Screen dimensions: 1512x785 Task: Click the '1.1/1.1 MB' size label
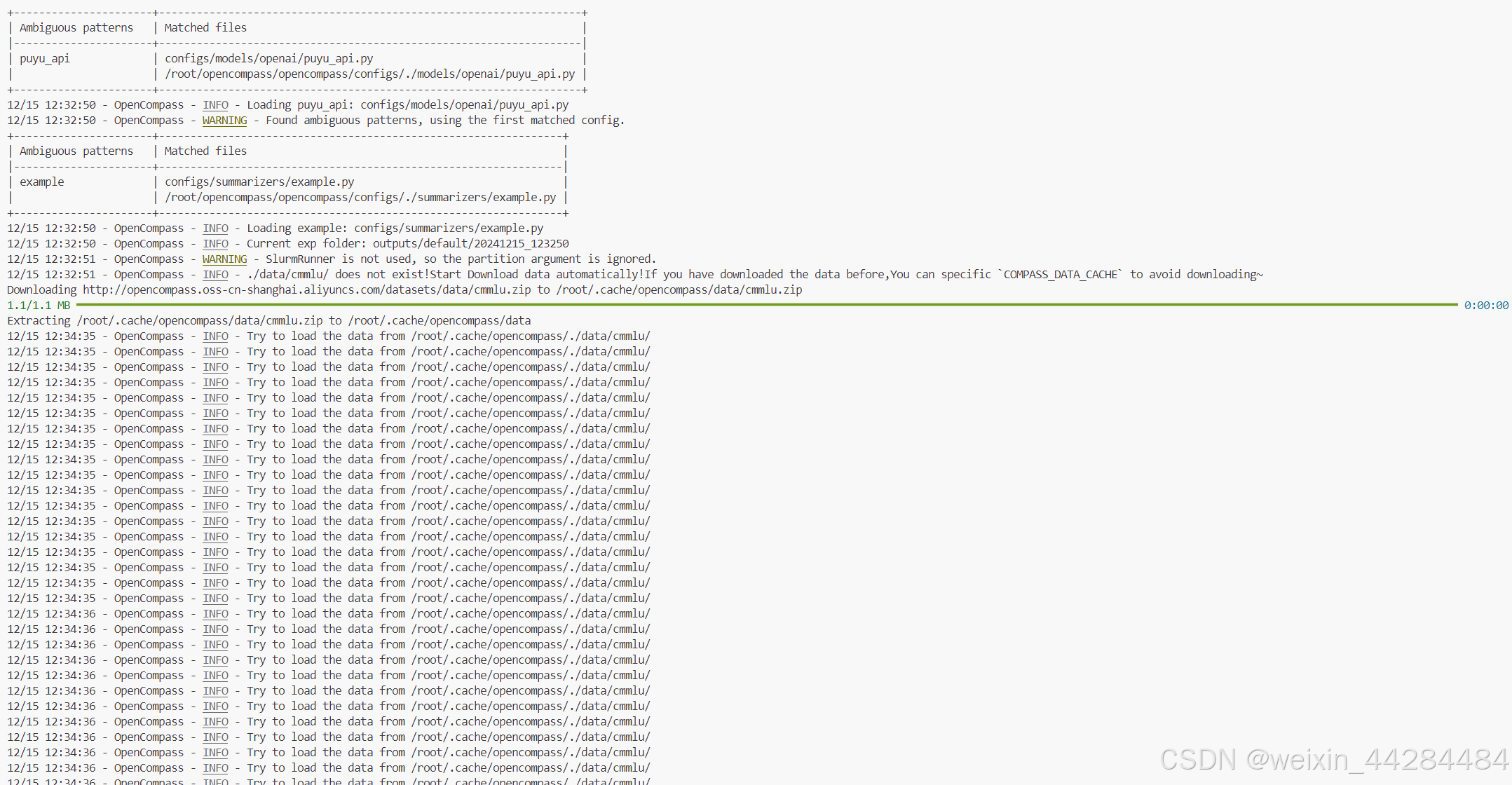tap(39, 306)
